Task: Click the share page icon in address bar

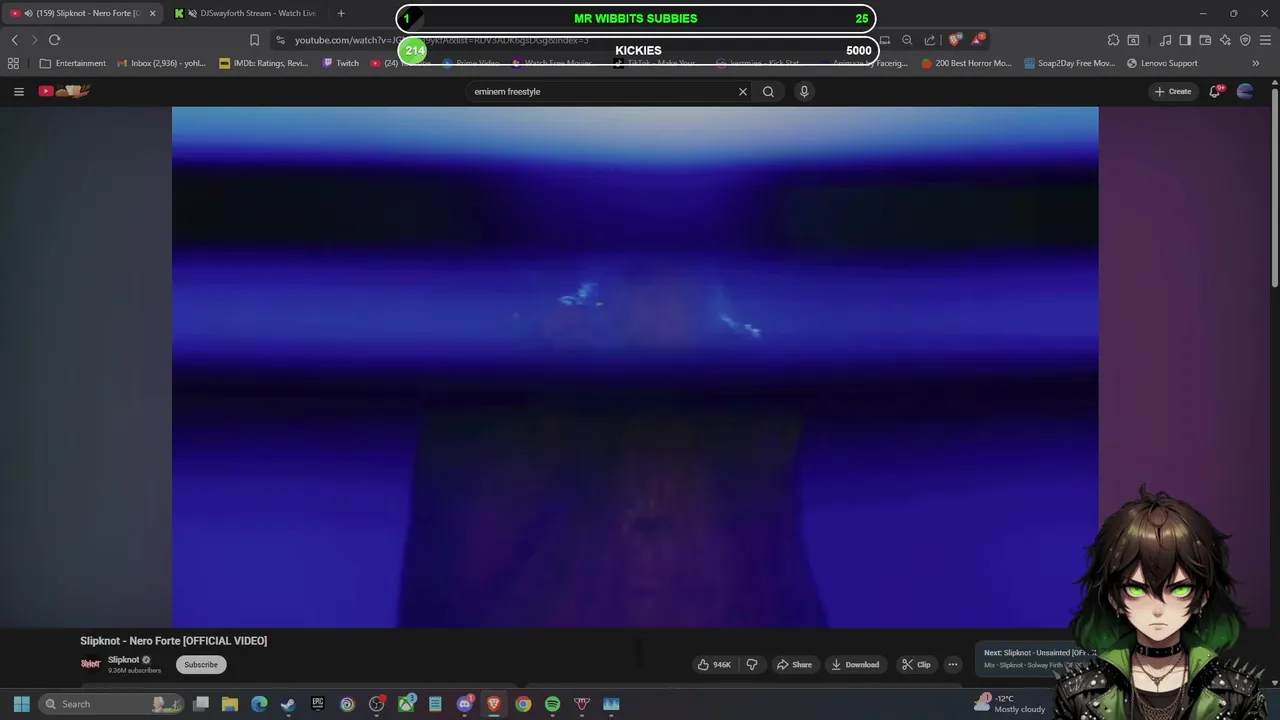Action: click(x=930, y=40)
